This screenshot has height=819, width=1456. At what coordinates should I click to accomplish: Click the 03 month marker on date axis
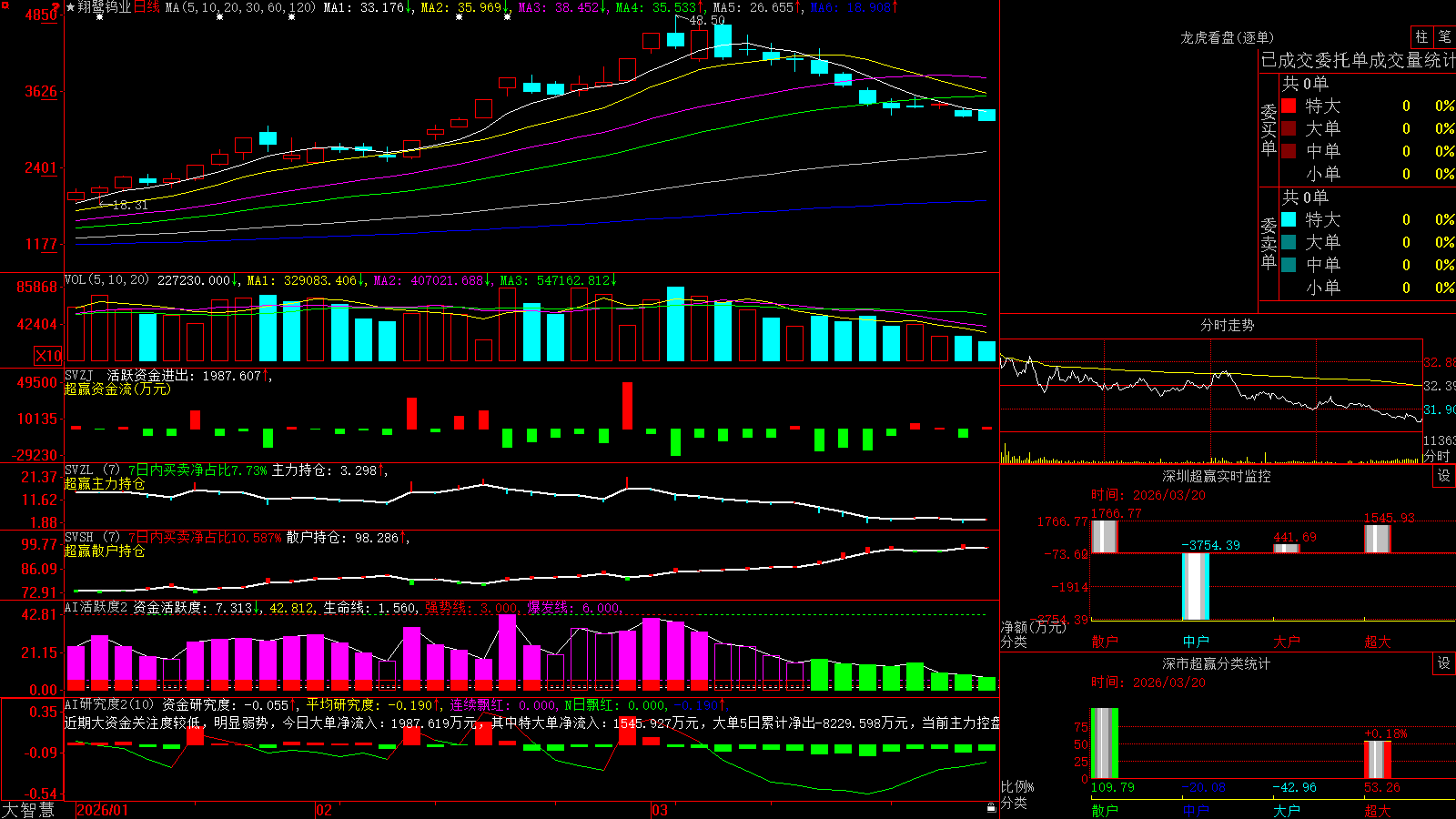pos(660,810)
